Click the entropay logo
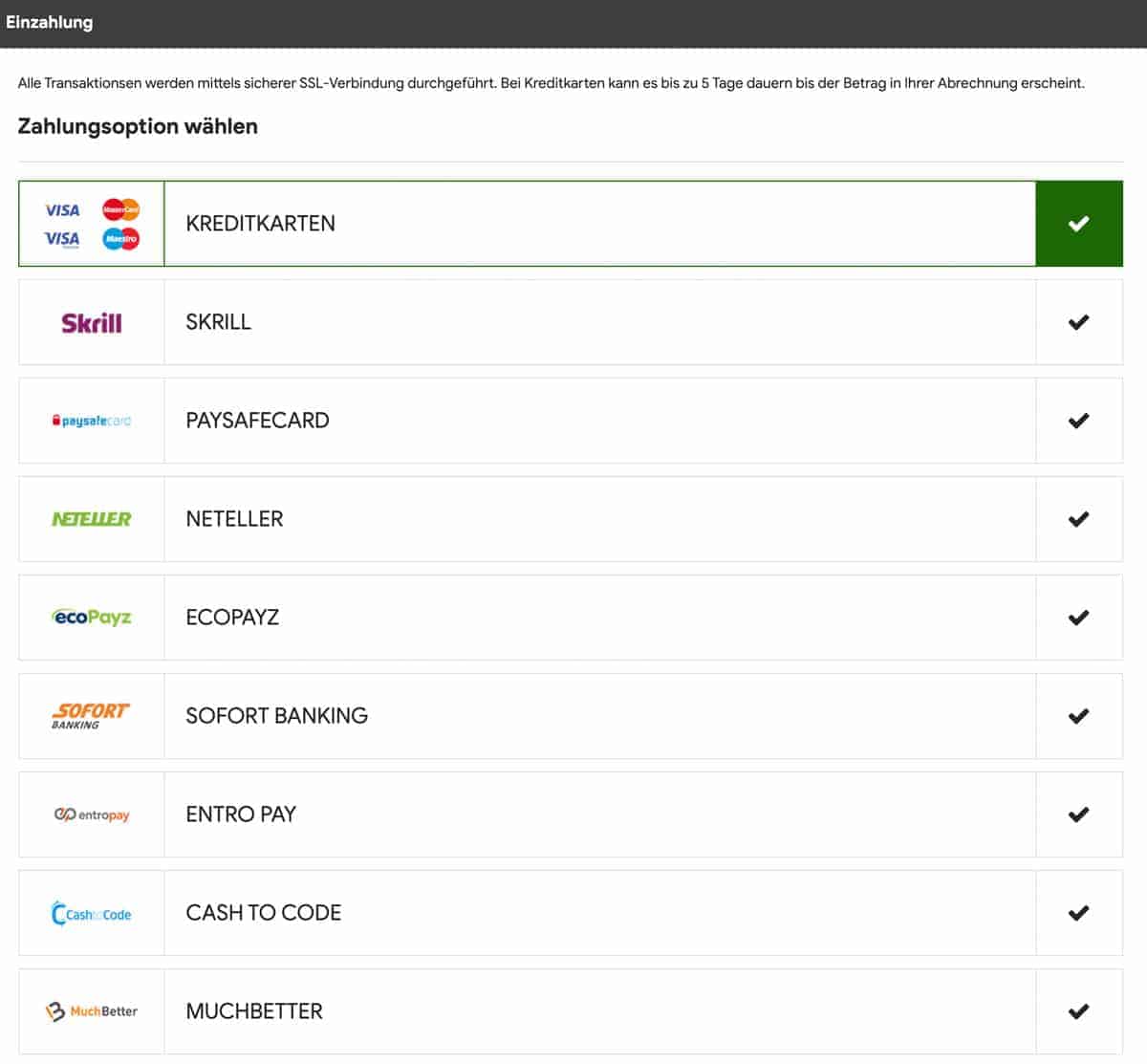The height and width of the screenshot is (1064, 1147). pyautogui.click(x=92, y=814)
